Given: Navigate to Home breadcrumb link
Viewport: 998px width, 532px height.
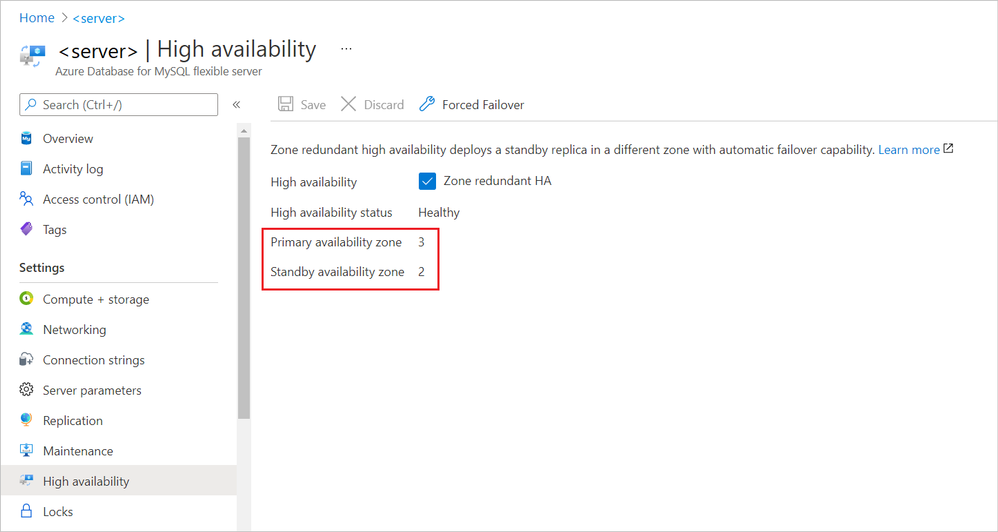Looking at the screenshot, I should coord(37,18).
